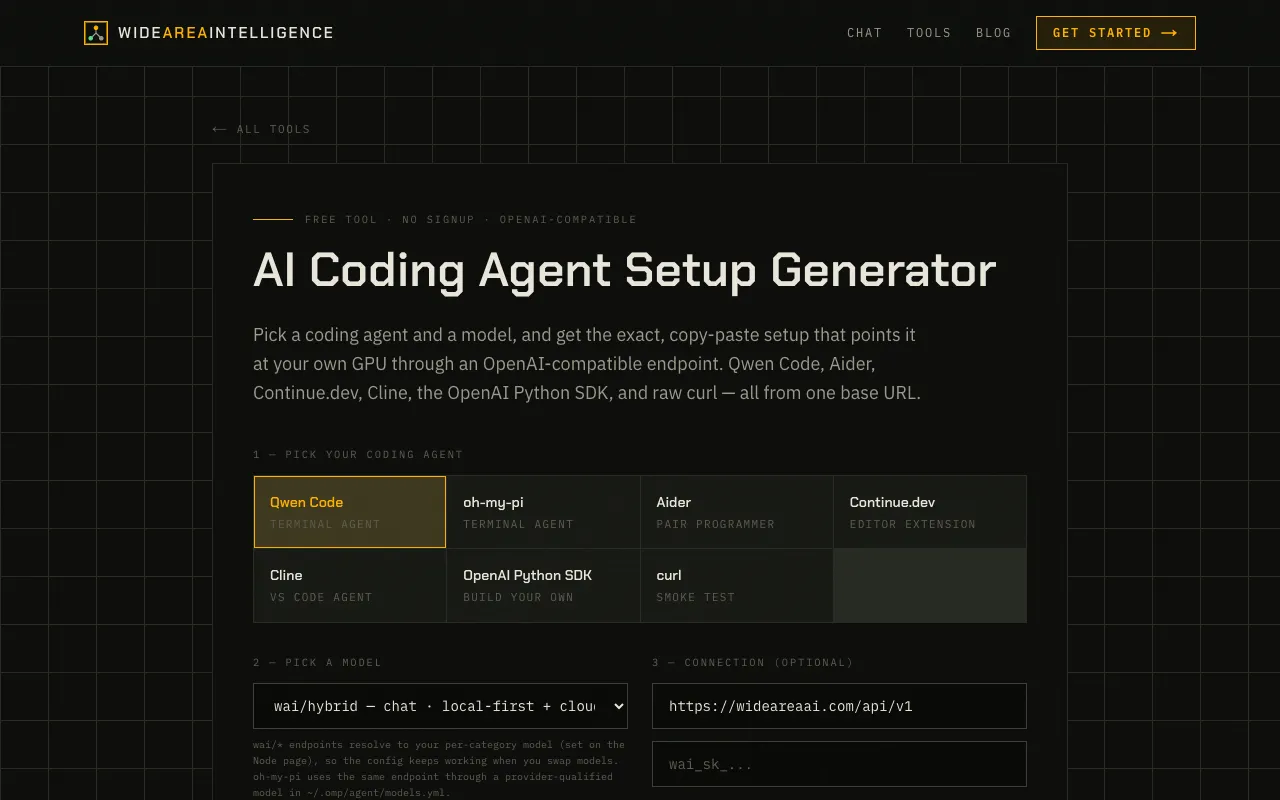Open the CHAT nav item

[864, 33]
